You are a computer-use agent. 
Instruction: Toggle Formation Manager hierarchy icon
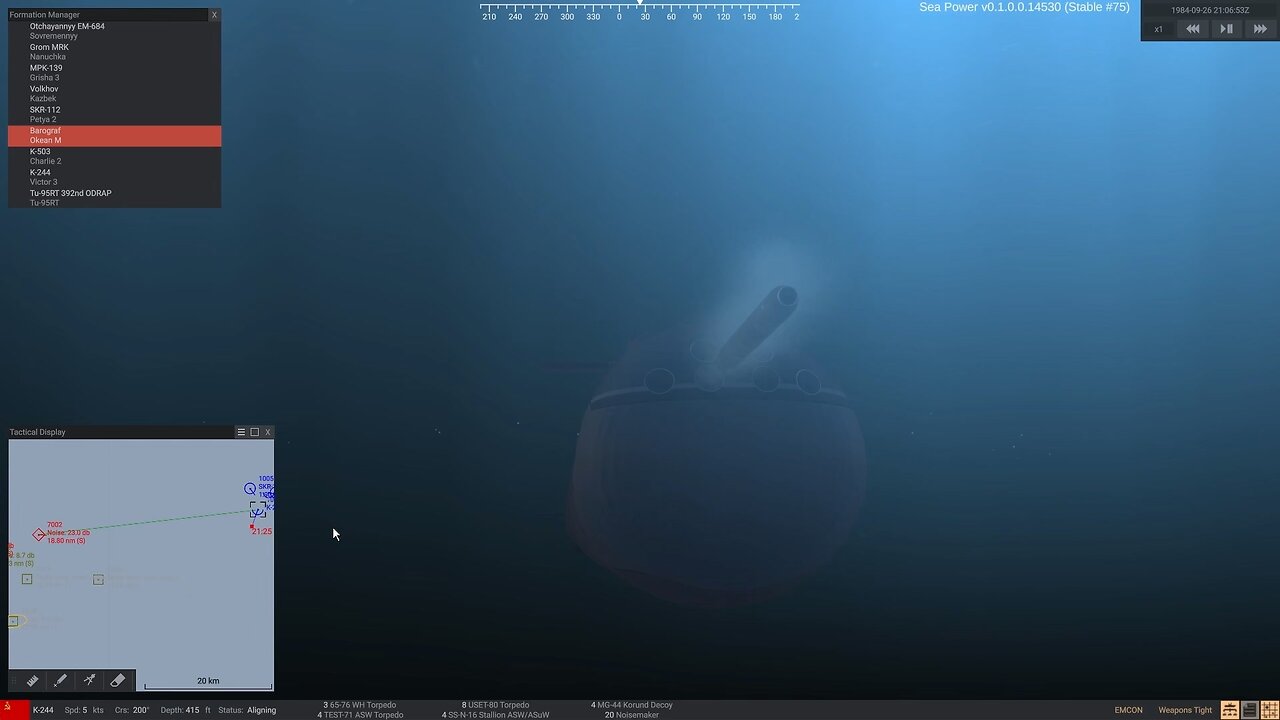click(x=1230, y=710)
